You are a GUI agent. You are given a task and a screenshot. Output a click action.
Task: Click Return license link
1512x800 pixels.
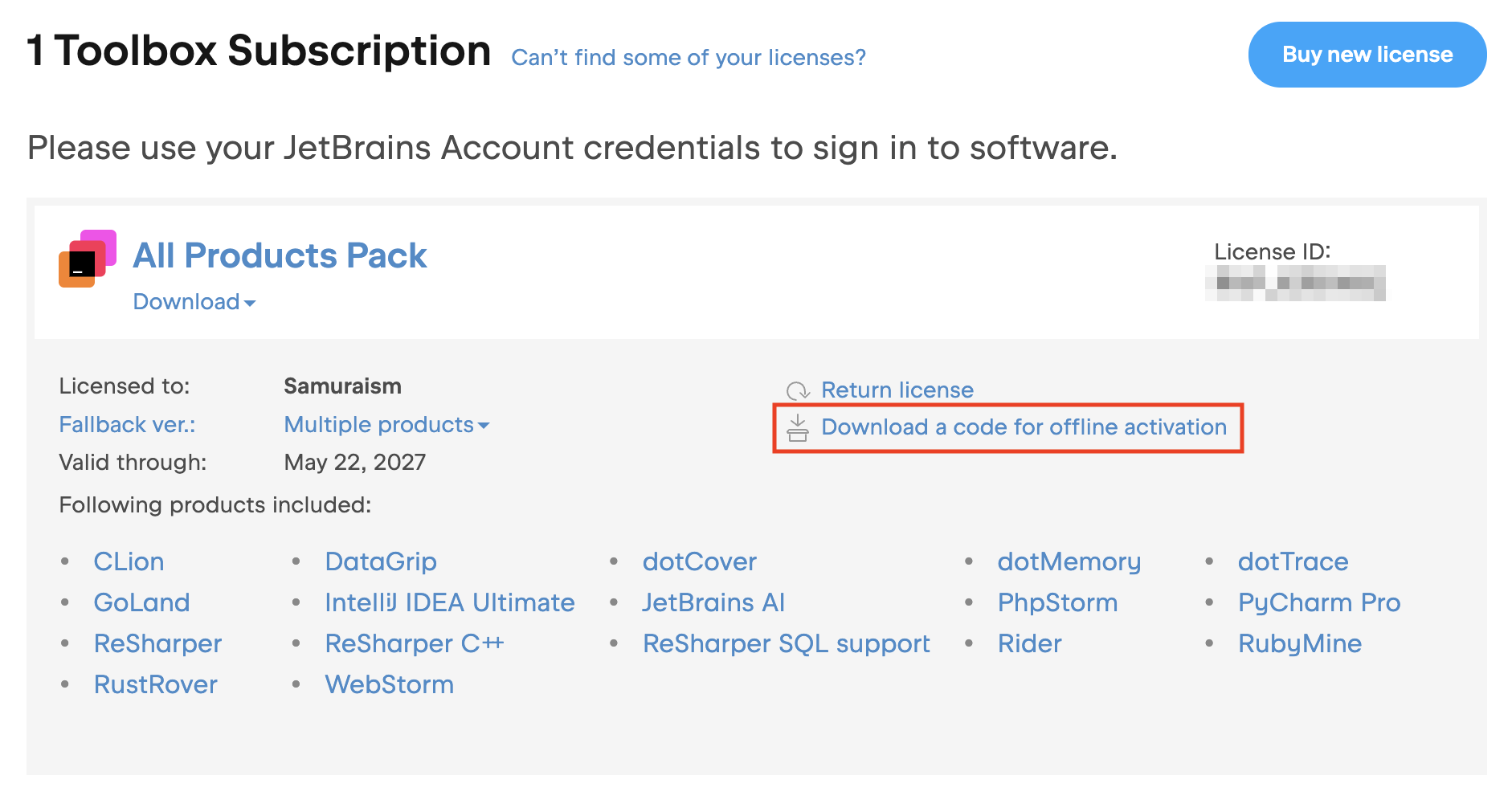(x=897, y=390)
